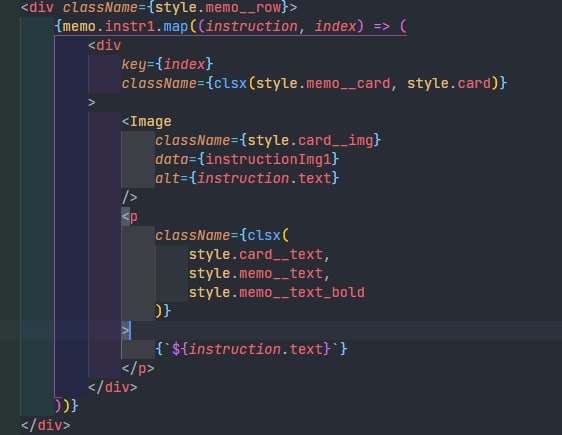
Task: Click the style.memo__row class reference
Action: coord(218,8)
